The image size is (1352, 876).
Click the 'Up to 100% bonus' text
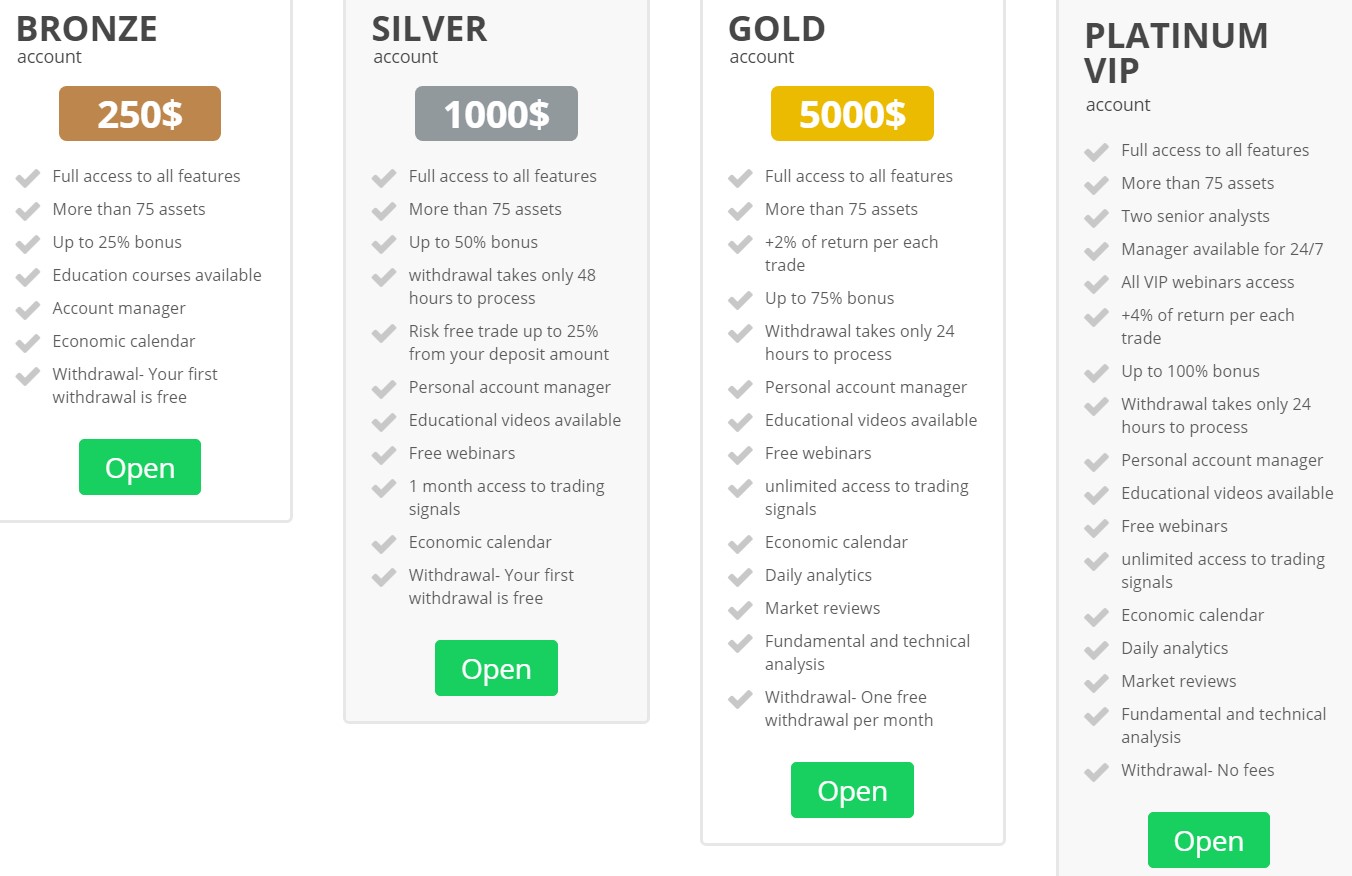[1190, 371]
